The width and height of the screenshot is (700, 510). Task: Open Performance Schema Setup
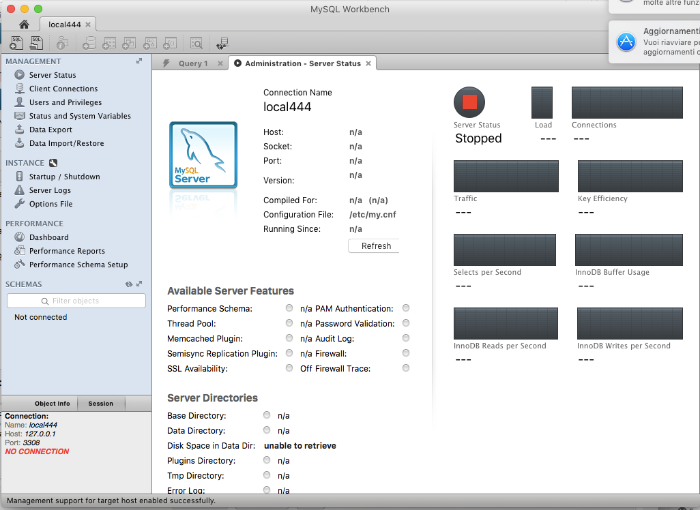tap(79, 264)
